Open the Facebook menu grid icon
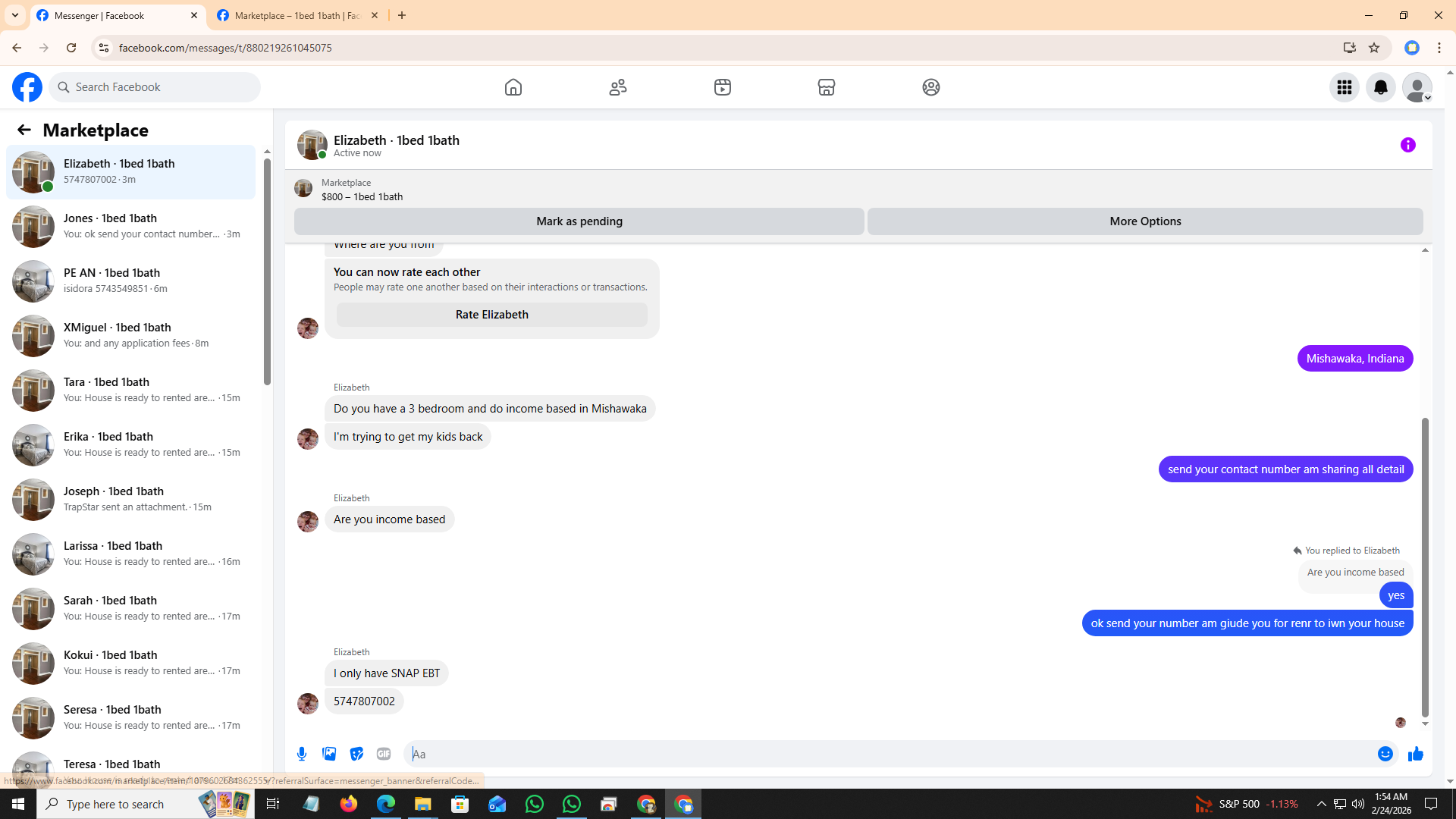 pos(1344,87)
